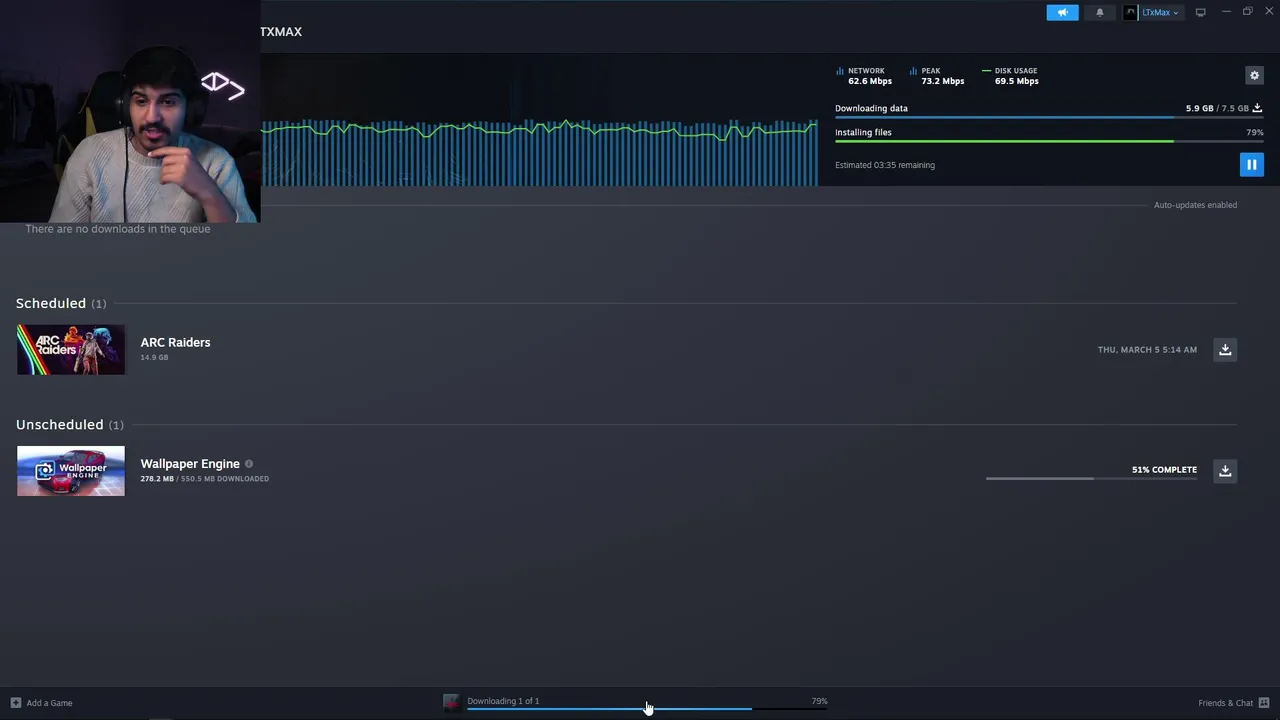The width and height of the screenshot is (1280, 720).
Task: Pause the current download
Action: tap(1251, 165)
